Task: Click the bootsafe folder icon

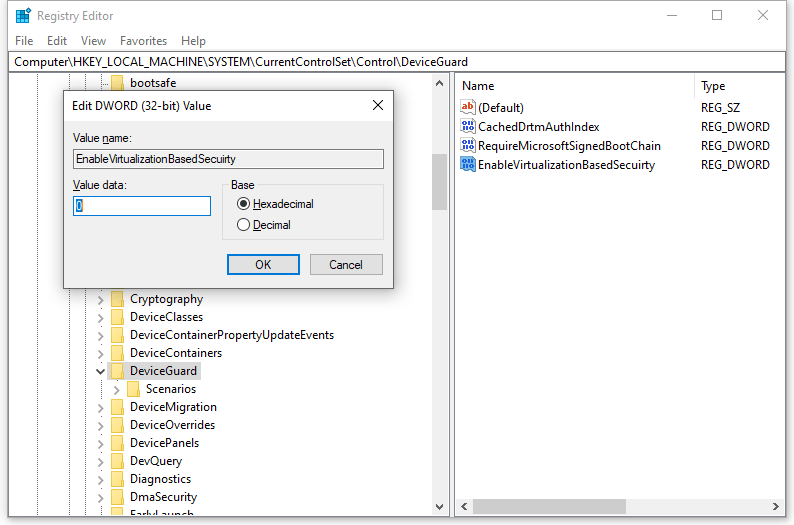Action: 117,83
